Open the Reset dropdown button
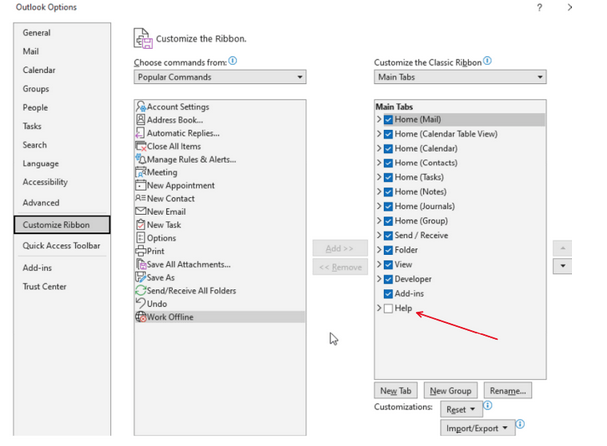607x446 pixels. click(x=461, y=409)
